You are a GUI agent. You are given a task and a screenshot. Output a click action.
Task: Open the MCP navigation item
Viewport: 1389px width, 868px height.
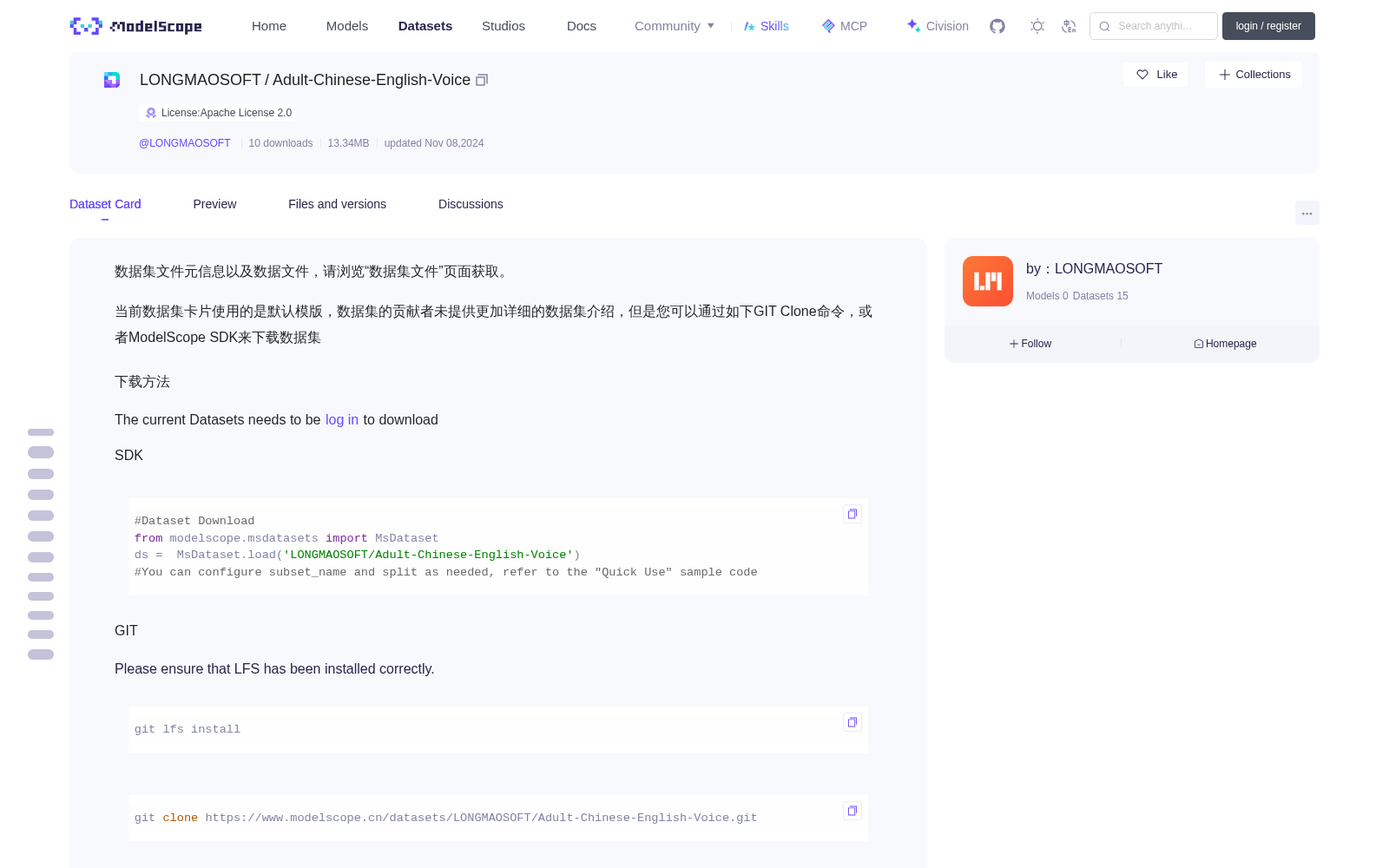point(844,26)
